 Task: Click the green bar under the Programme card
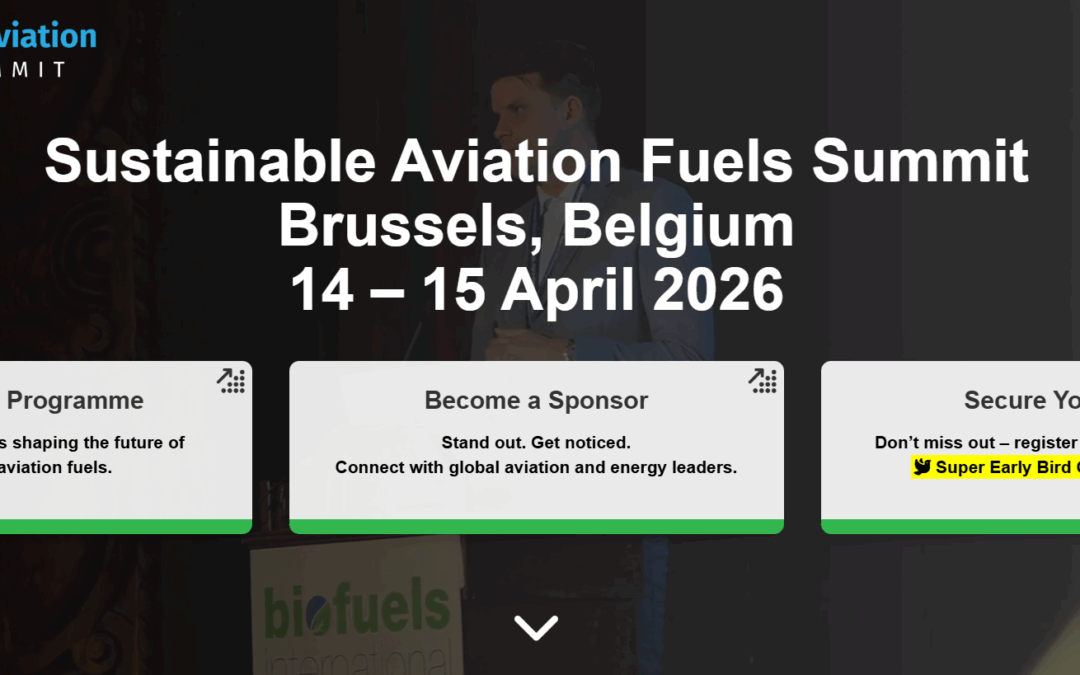pyautogui.click(x=125, y=525)
